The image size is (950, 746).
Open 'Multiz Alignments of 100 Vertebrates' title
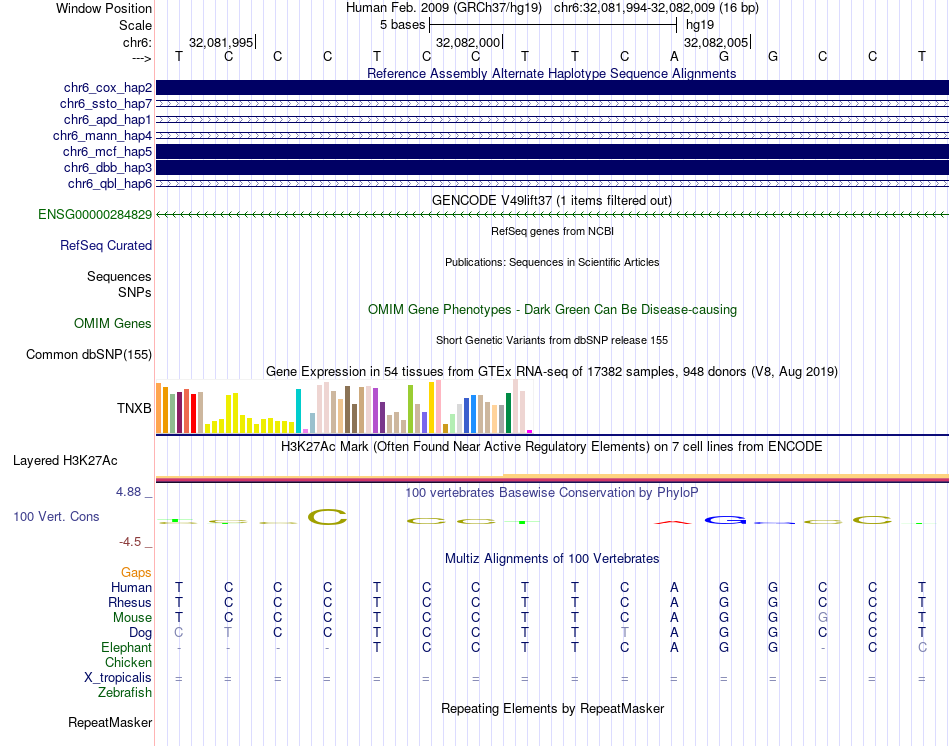(x=552, y=558)
